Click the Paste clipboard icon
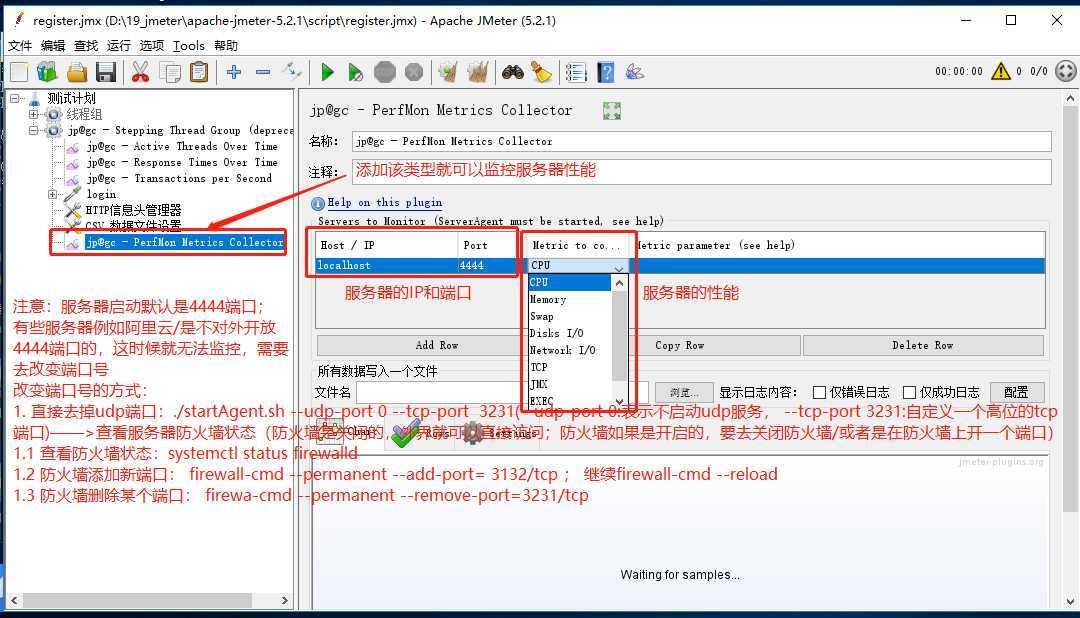Image resolution: width=1080 pixels, height=618 pixels. 199,72
